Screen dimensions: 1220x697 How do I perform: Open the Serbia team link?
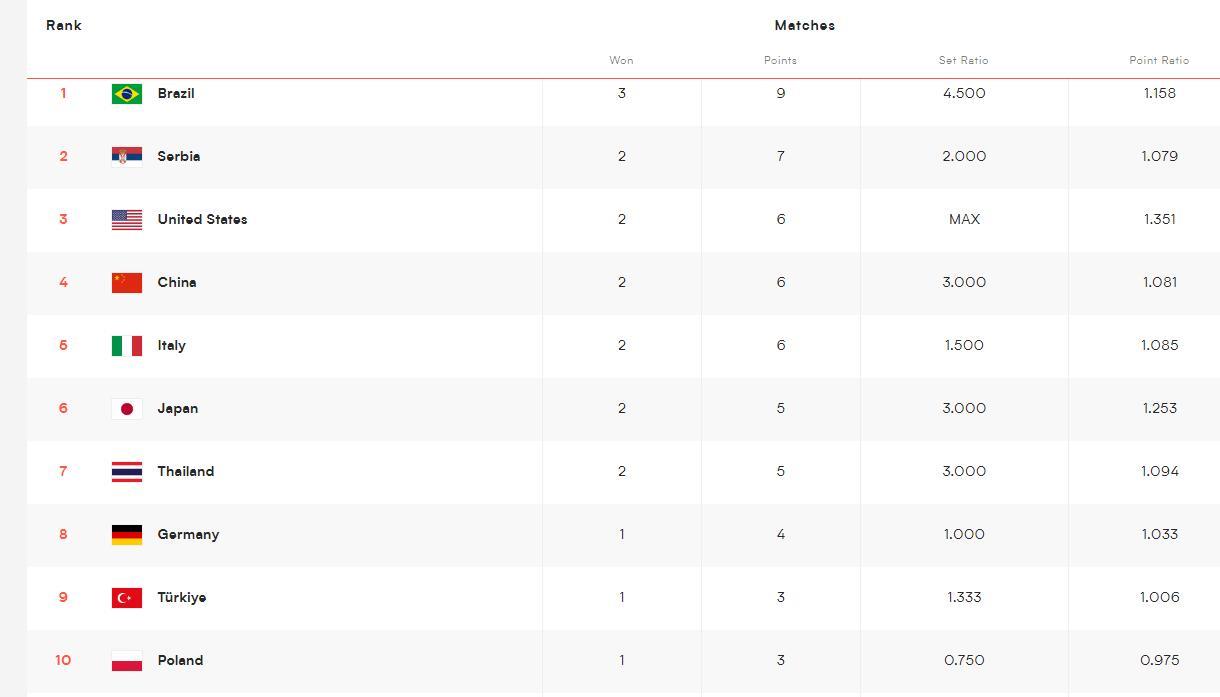(x=179, y=156)
